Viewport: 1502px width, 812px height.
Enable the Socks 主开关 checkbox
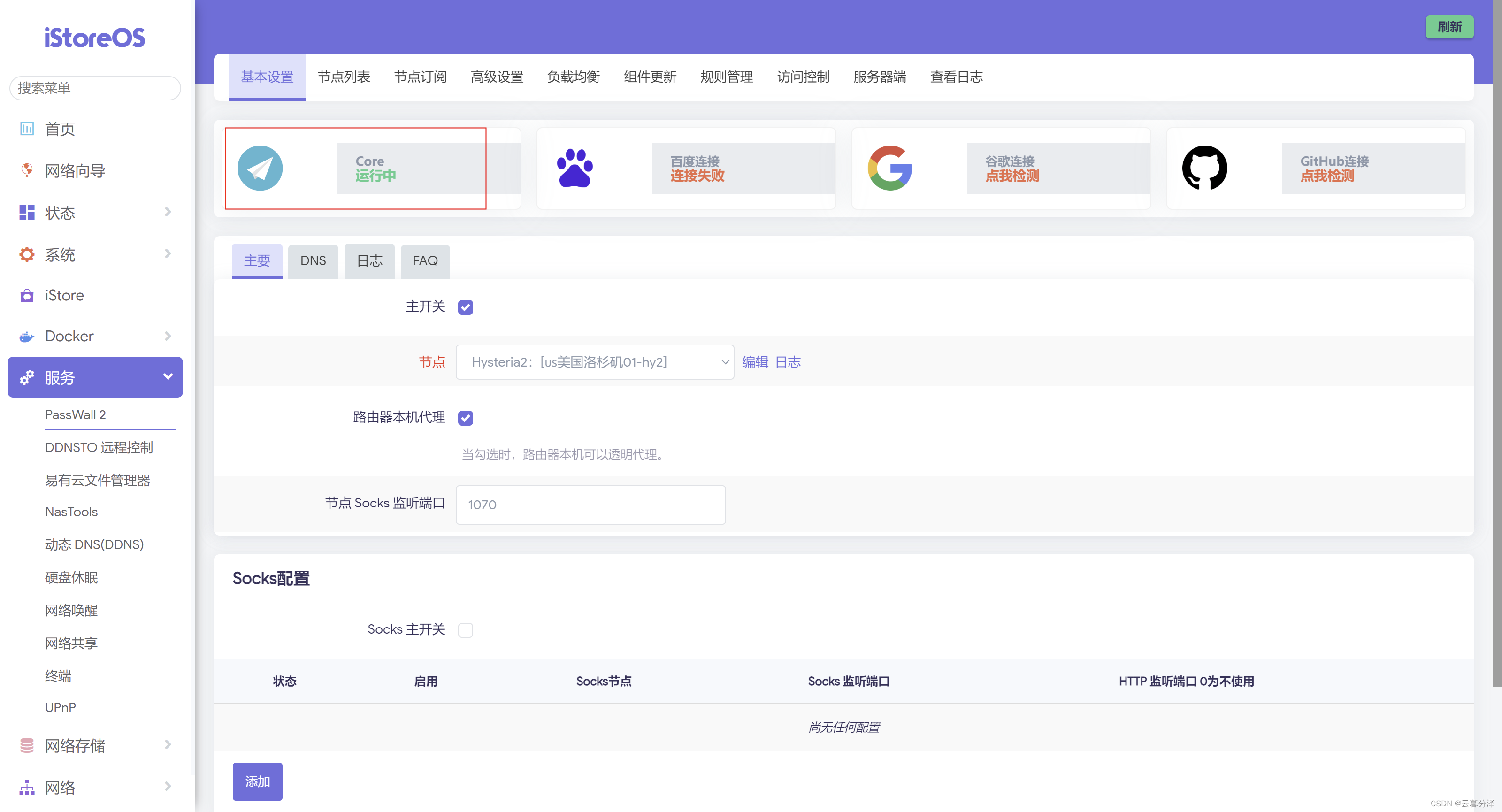click(465, 630)
